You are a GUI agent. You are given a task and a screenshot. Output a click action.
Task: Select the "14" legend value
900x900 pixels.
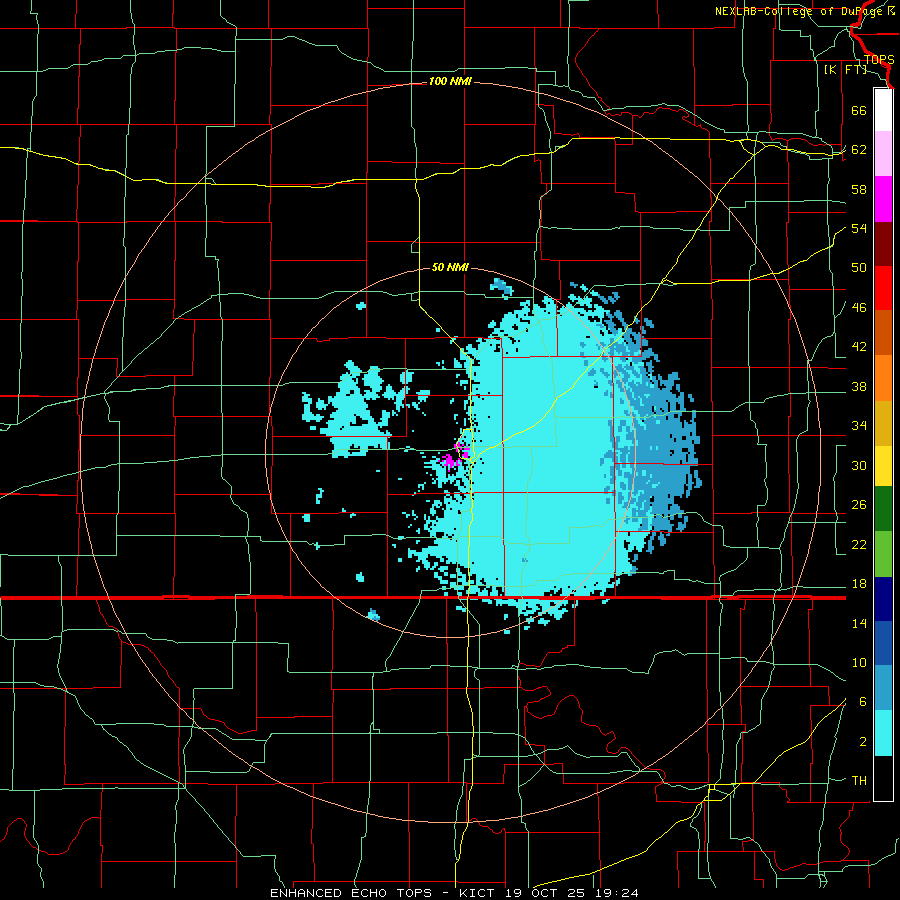click(859, 623)
